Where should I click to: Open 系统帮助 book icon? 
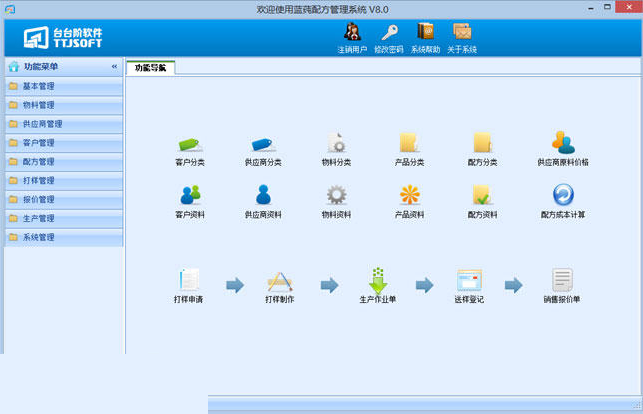coord(425,32)
